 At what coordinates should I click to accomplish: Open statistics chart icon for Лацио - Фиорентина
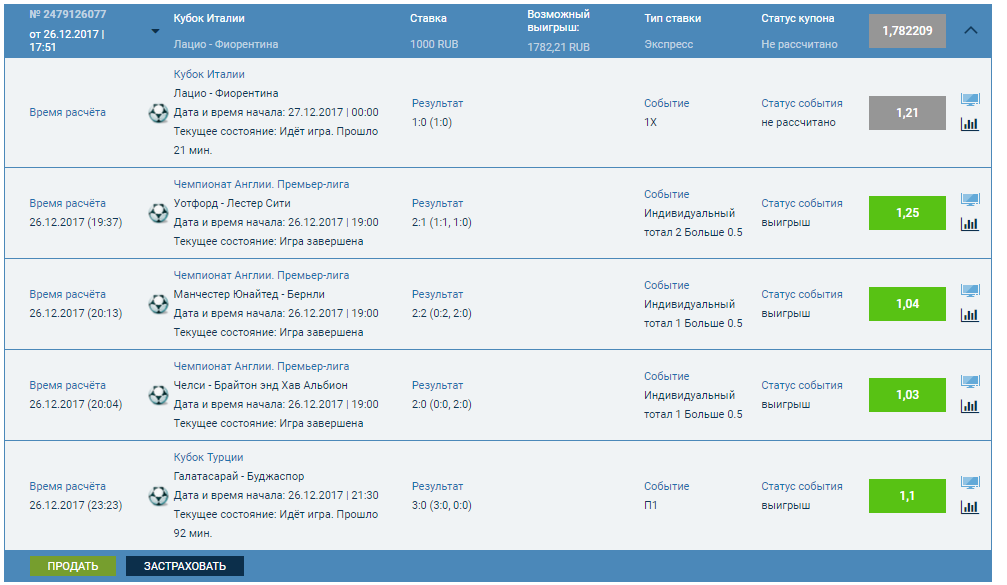pos(970,124)
